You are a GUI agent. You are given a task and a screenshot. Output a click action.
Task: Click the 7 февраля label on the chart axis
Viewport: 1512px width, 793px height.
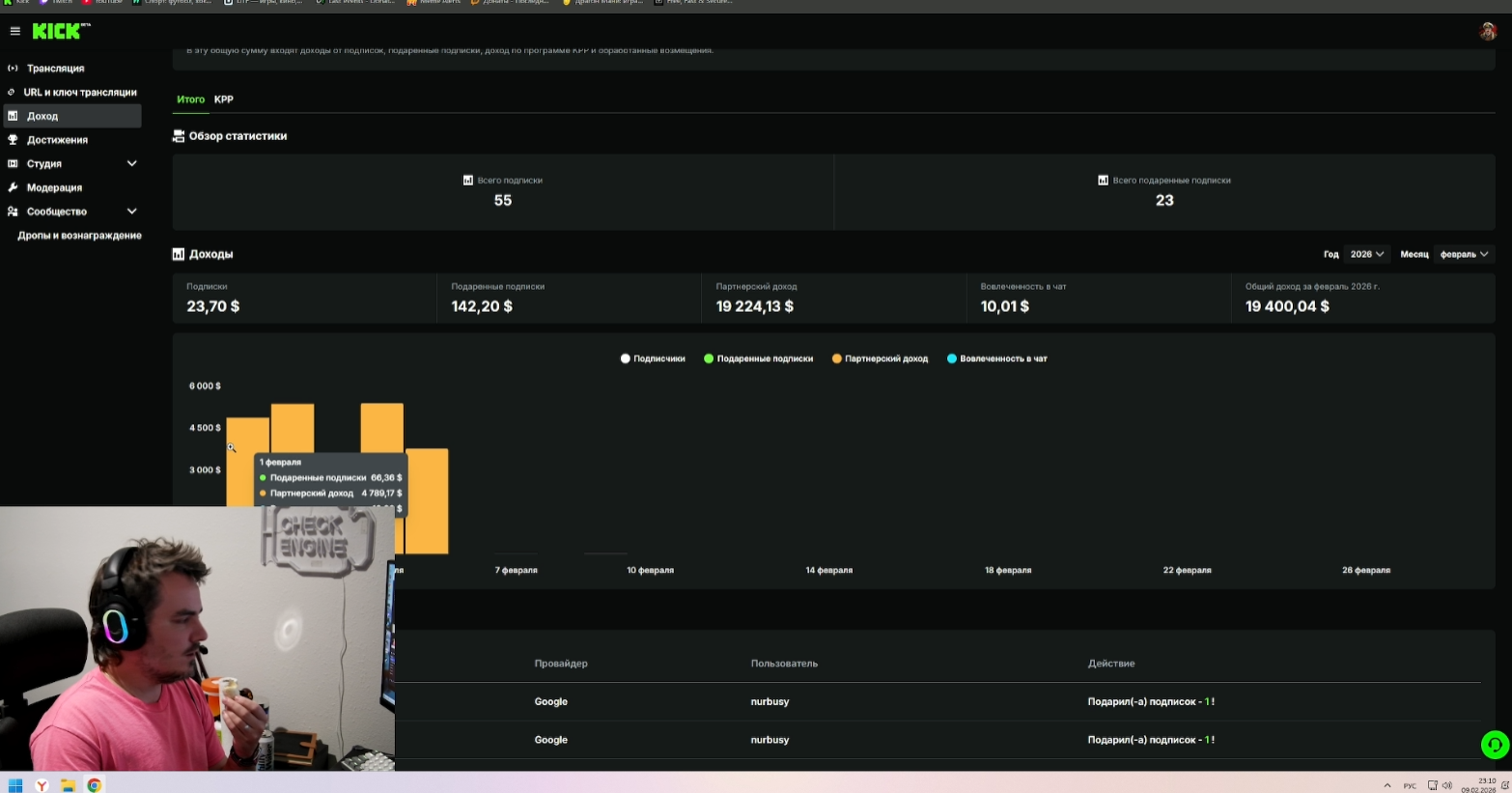517,571
